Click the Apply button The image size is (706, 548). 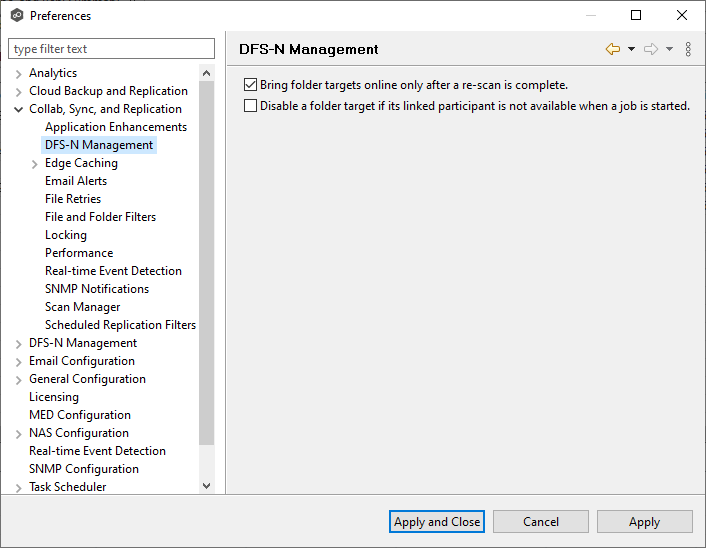tap(644, 521)
